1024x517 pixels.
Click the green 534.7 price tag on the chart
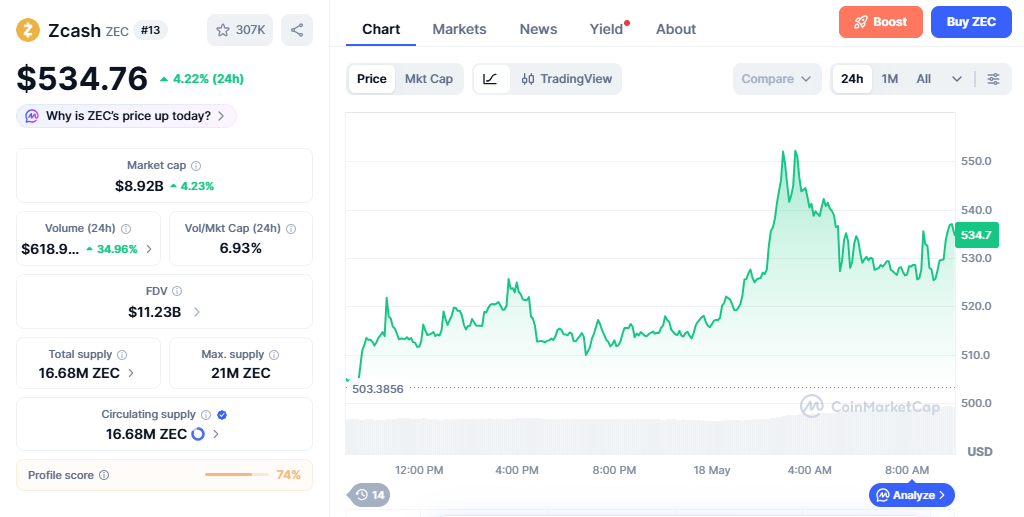click(x=976, y=235)
